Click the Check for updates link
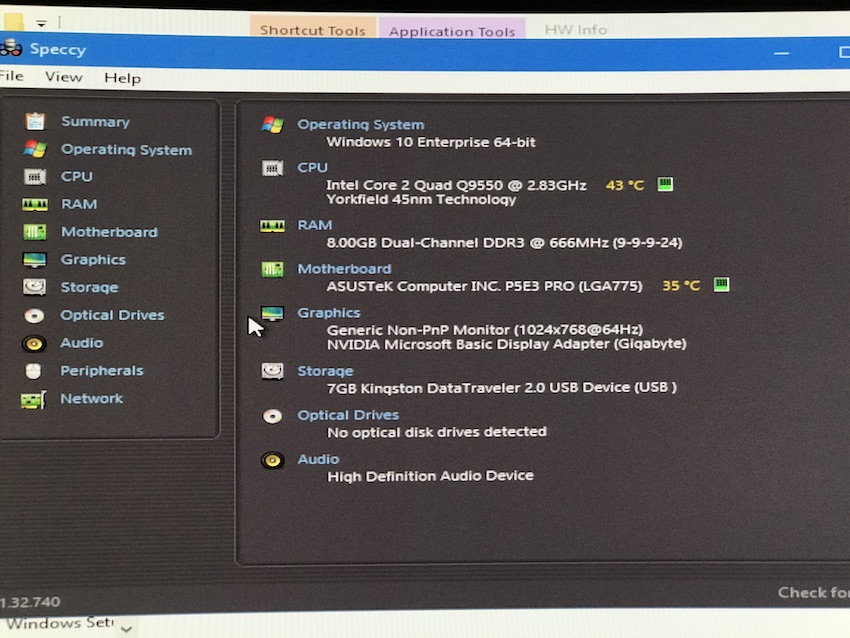Viewport: 850px width, 638px height. [813, 592]
